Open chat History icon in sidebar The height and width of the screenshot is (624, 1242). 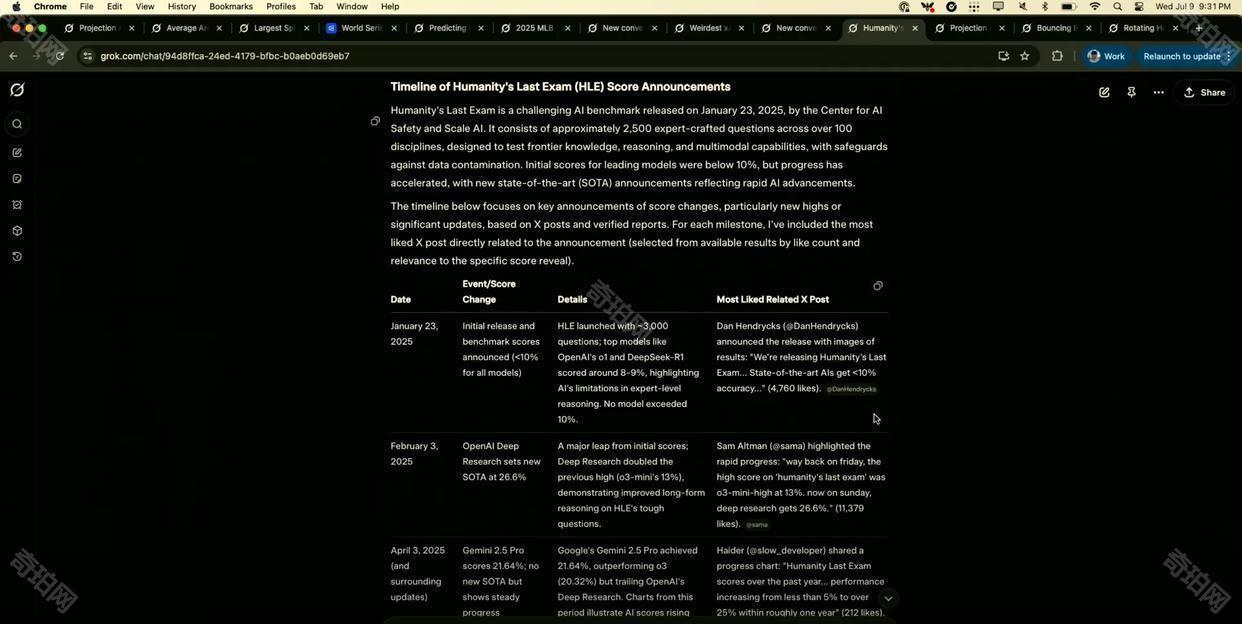pos(17,257)
